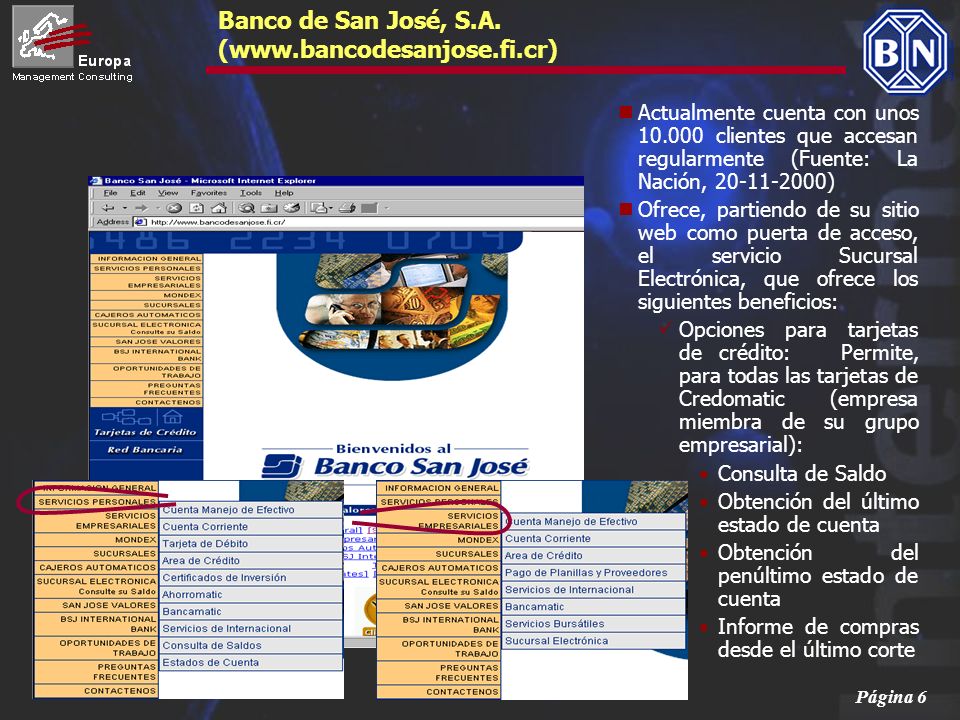Choose Estados de Cuenta from the submenu
960x720 pixels.
coord(251,663)
